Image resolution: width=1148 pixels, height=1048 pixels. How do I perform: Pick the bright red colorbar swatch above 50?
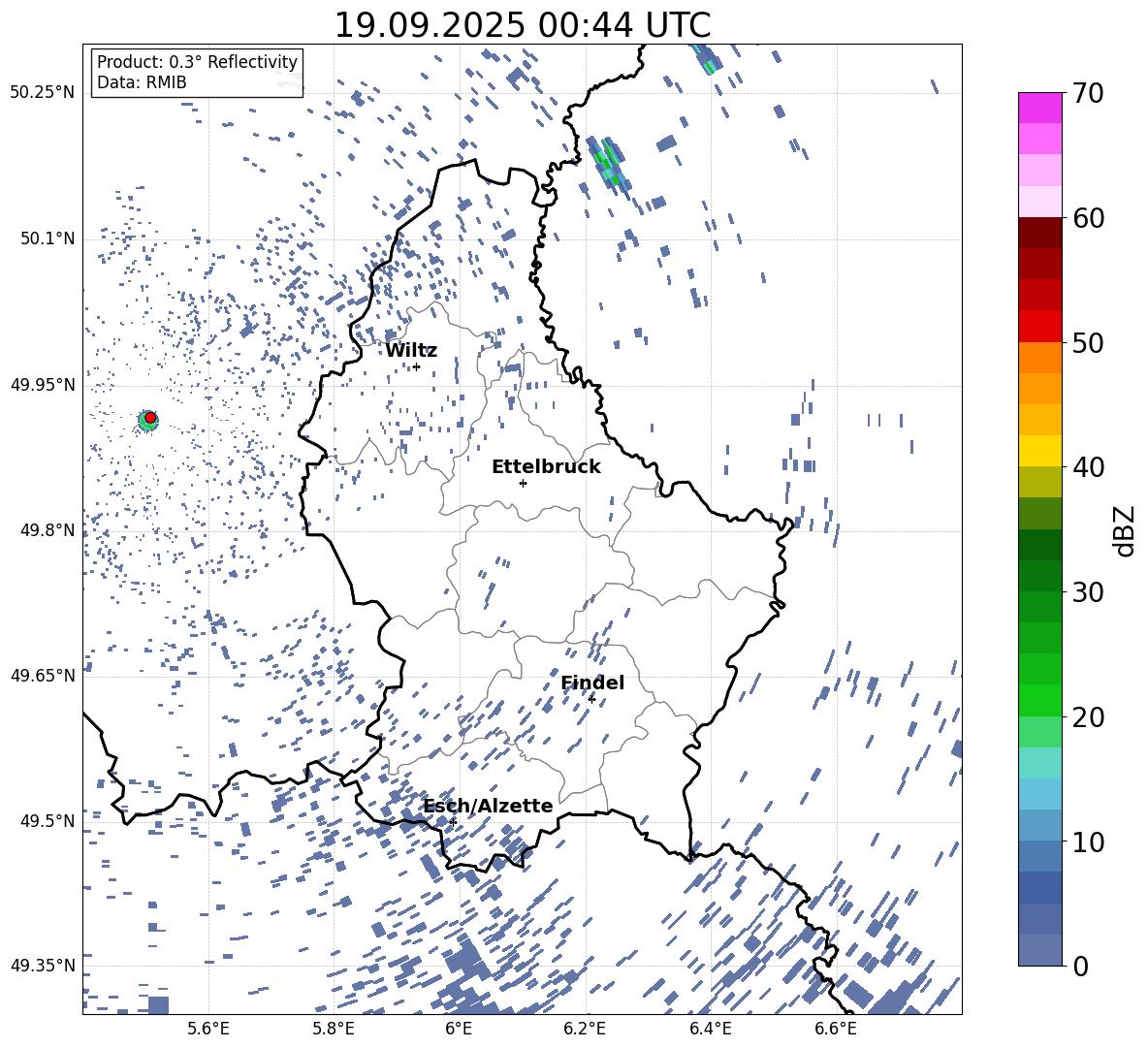1040,326
